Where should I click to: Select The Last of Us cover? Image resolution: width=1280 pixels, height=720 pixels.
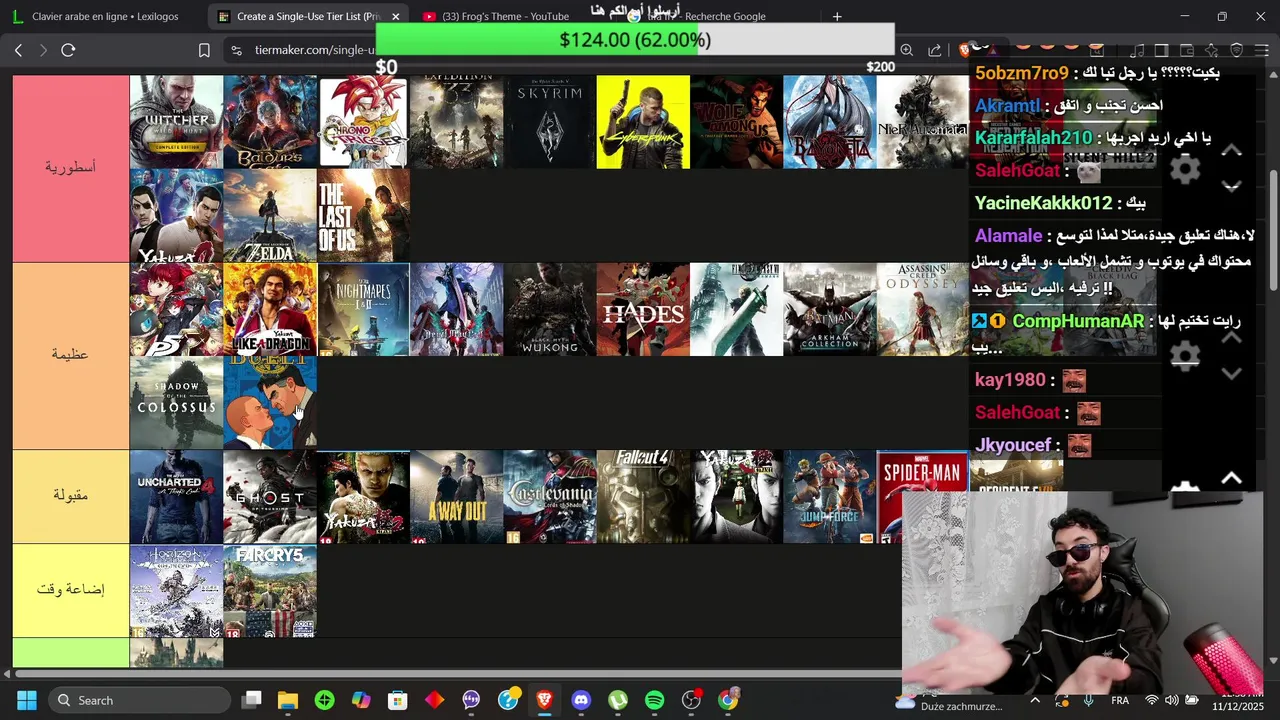(x=363, y=215)
